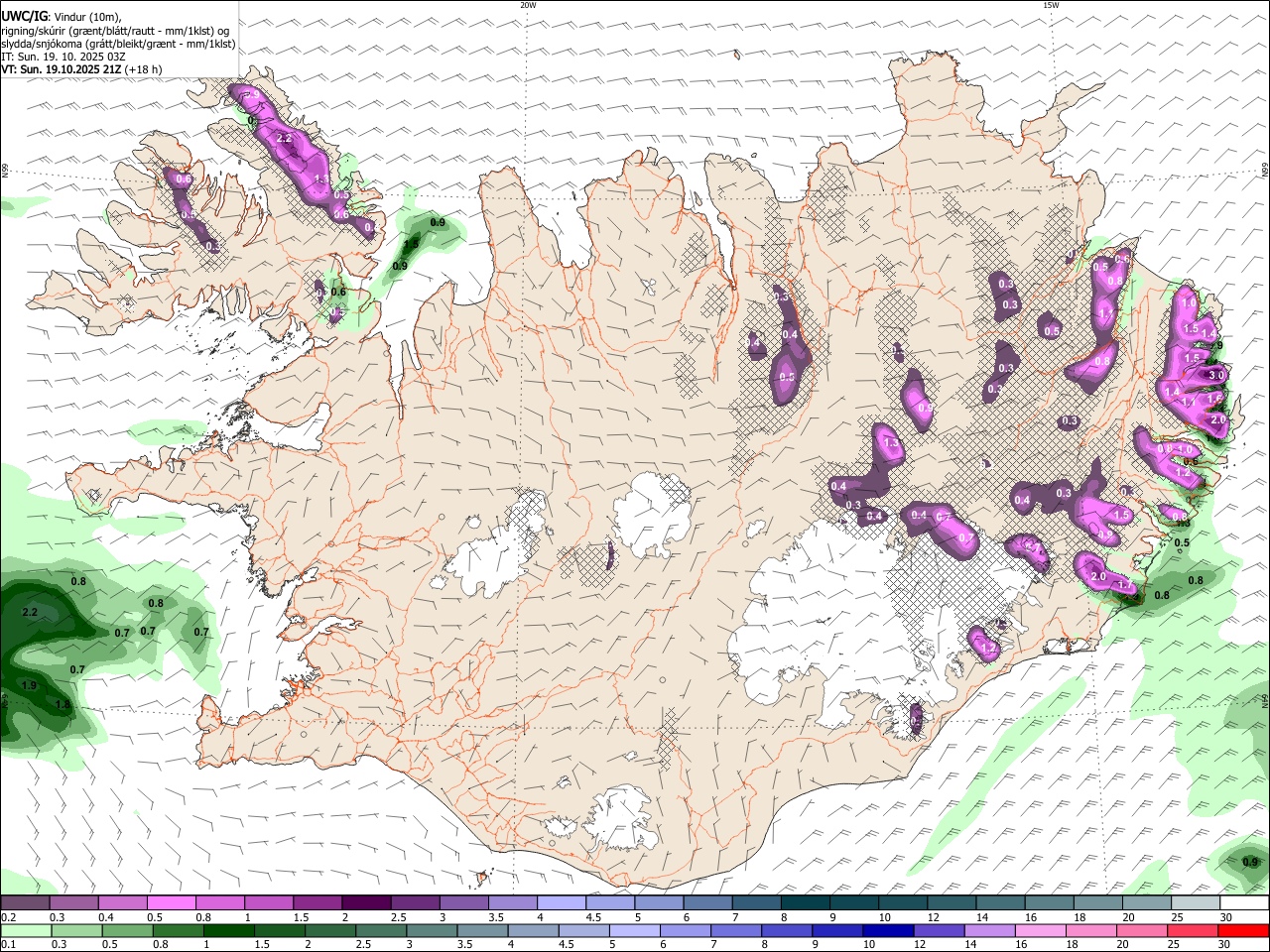1270x952 pixels.
Task: Click the bright pink 0.5 swatch in upper legend
Action: [x=172, y=903]
